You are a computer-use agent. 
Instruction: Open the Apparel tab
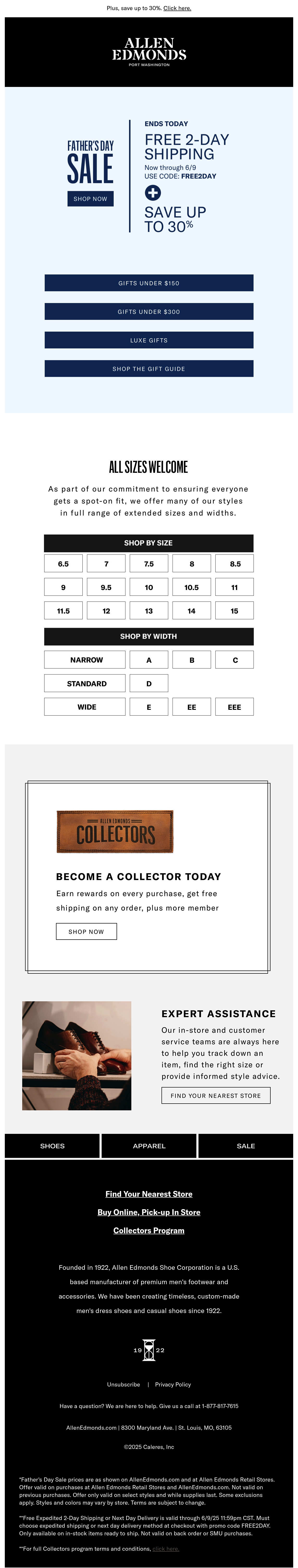149,1146
